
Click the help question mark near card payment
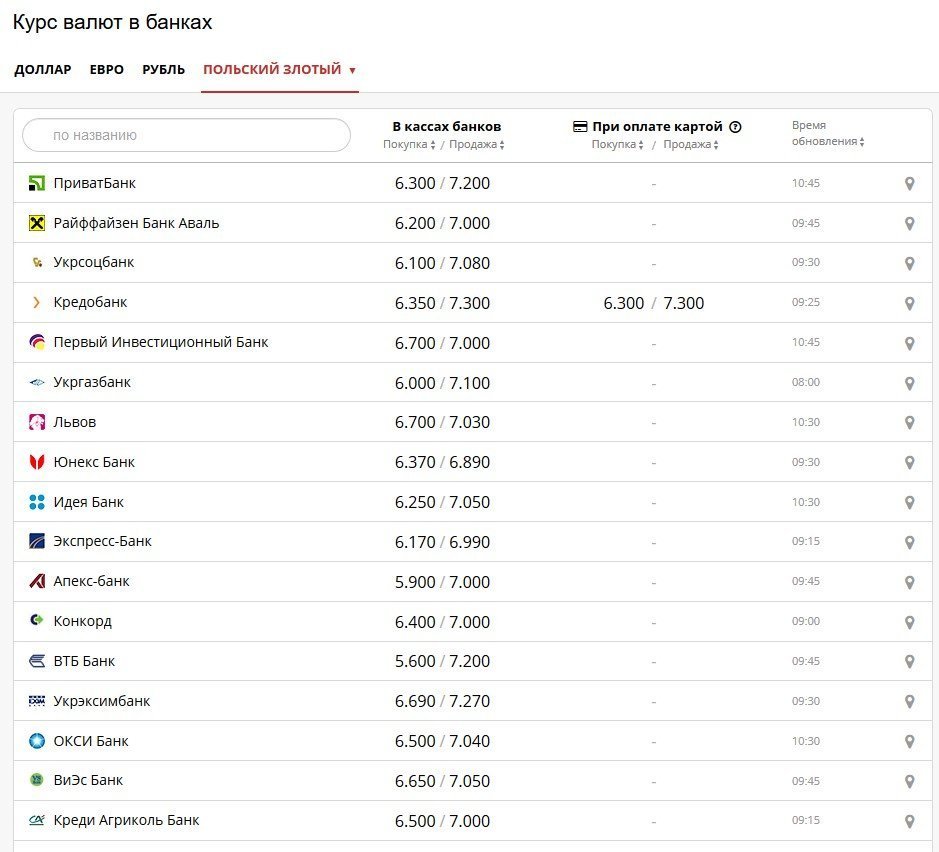(x=736, y=127)
